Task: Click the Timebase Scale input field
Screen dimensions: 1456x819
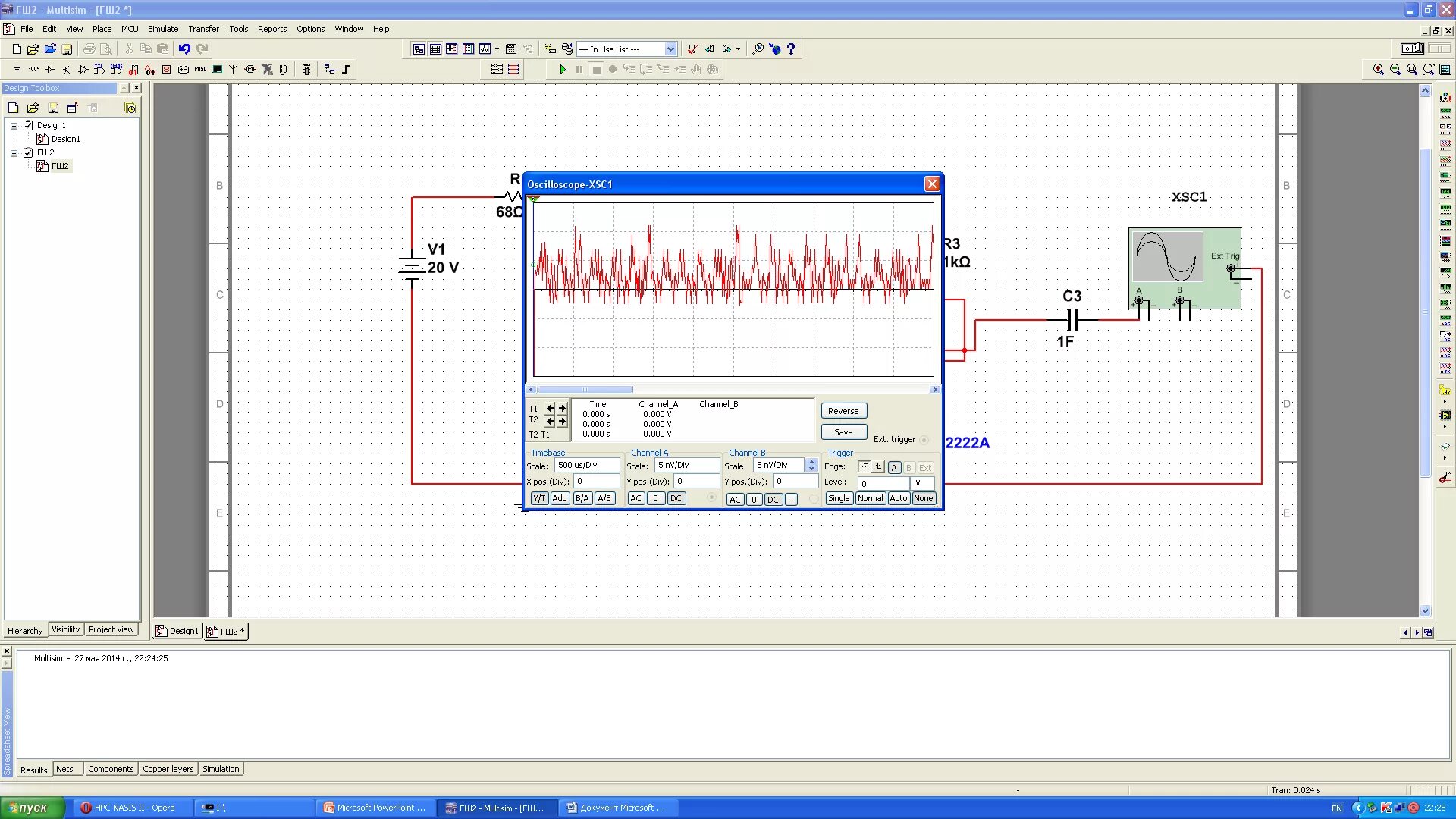Action: click(586, 465)
